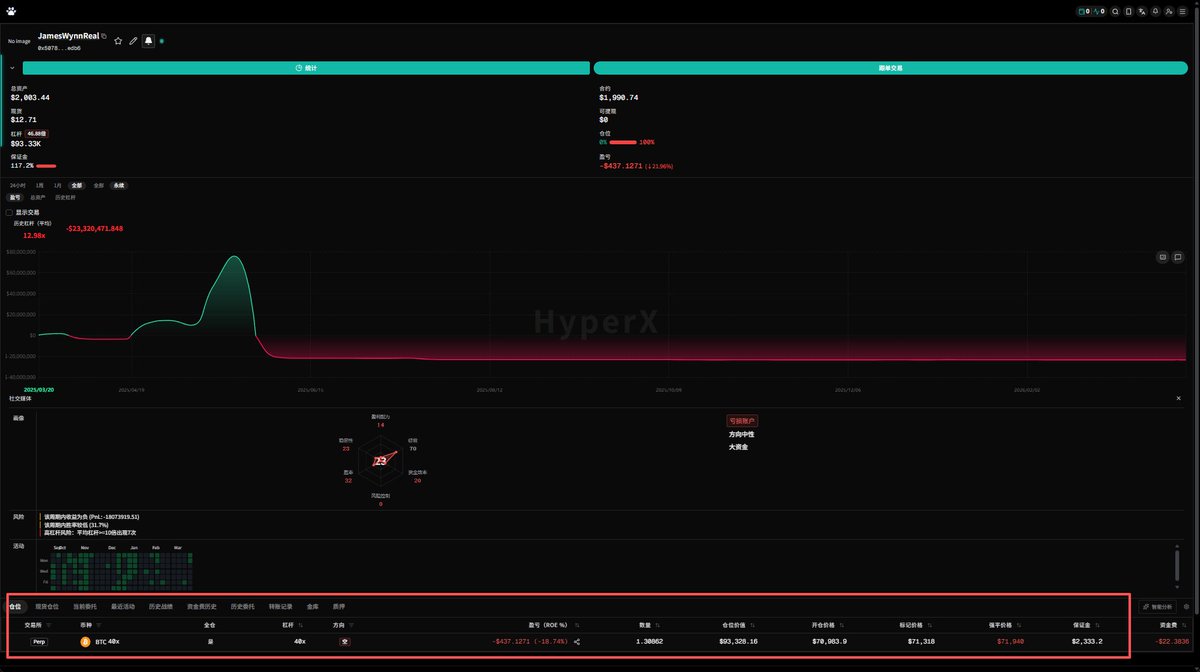Screen dimensions: 1200x672
Task: Switch chart to 总资产 view
Action: point(38,197)
